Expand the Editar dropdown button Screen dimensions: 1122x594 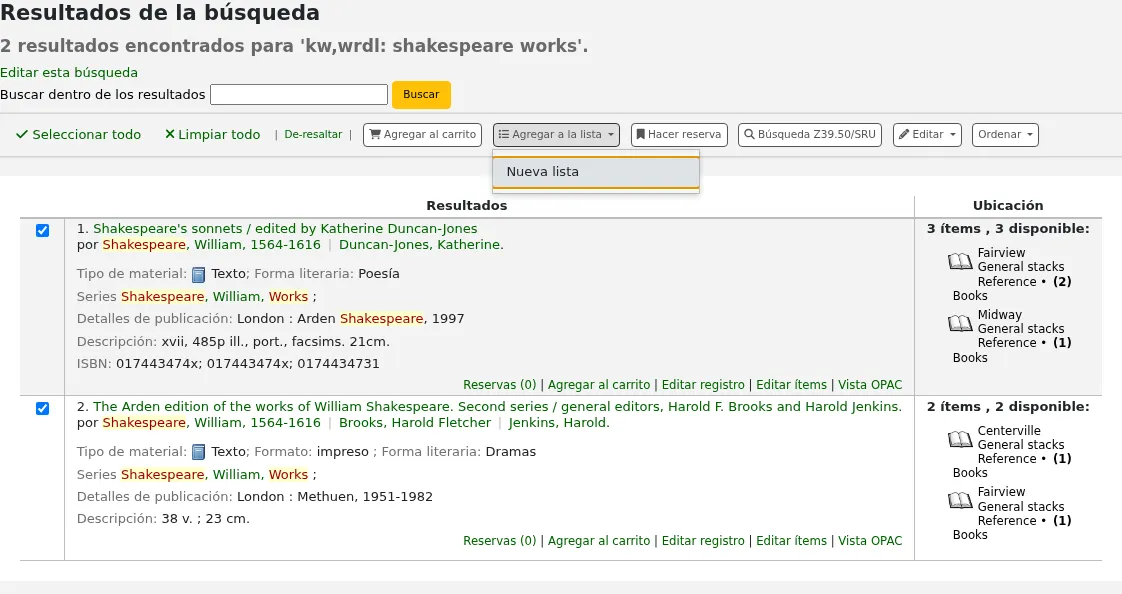[x=927, y=135]
